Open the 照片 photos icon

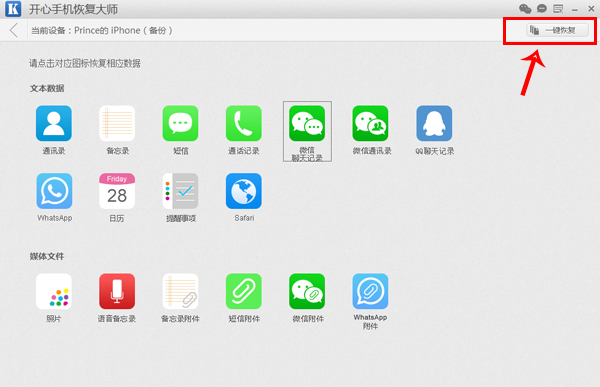(x=54, y=291)
